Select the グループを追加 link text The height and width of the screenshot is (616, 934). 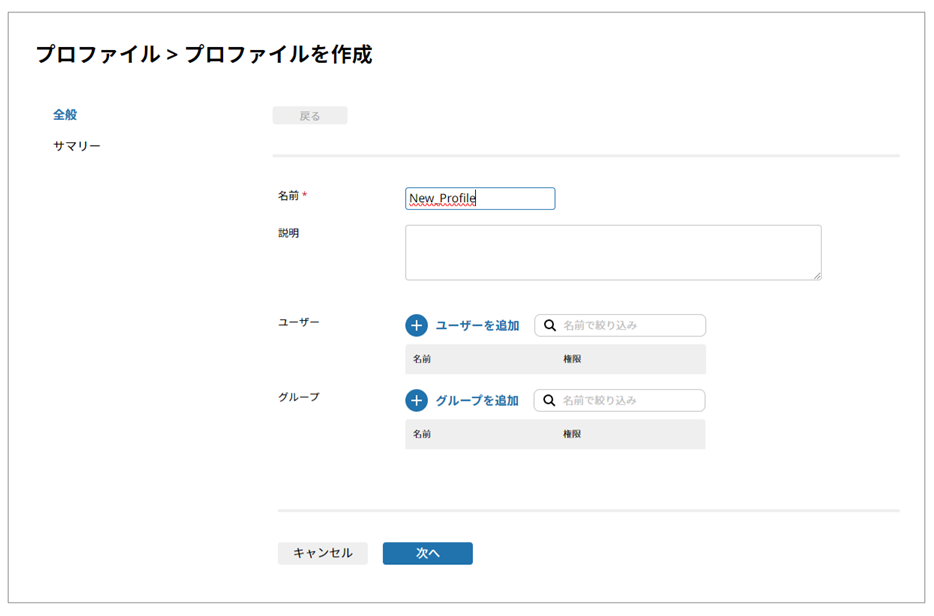(x=477, y=401)
